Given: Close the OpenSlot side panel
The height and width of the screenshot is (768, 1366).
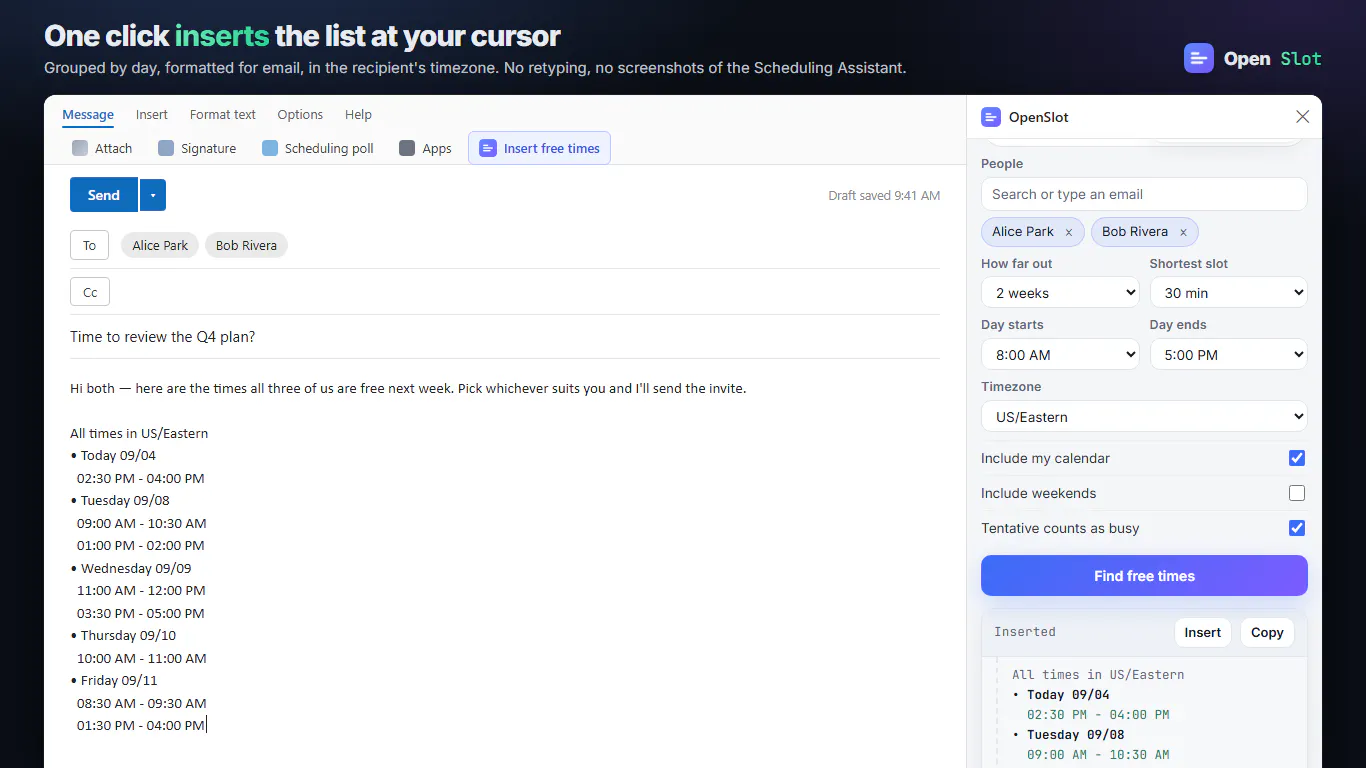Looking at the screenshot, I should tap(1302, 117).
